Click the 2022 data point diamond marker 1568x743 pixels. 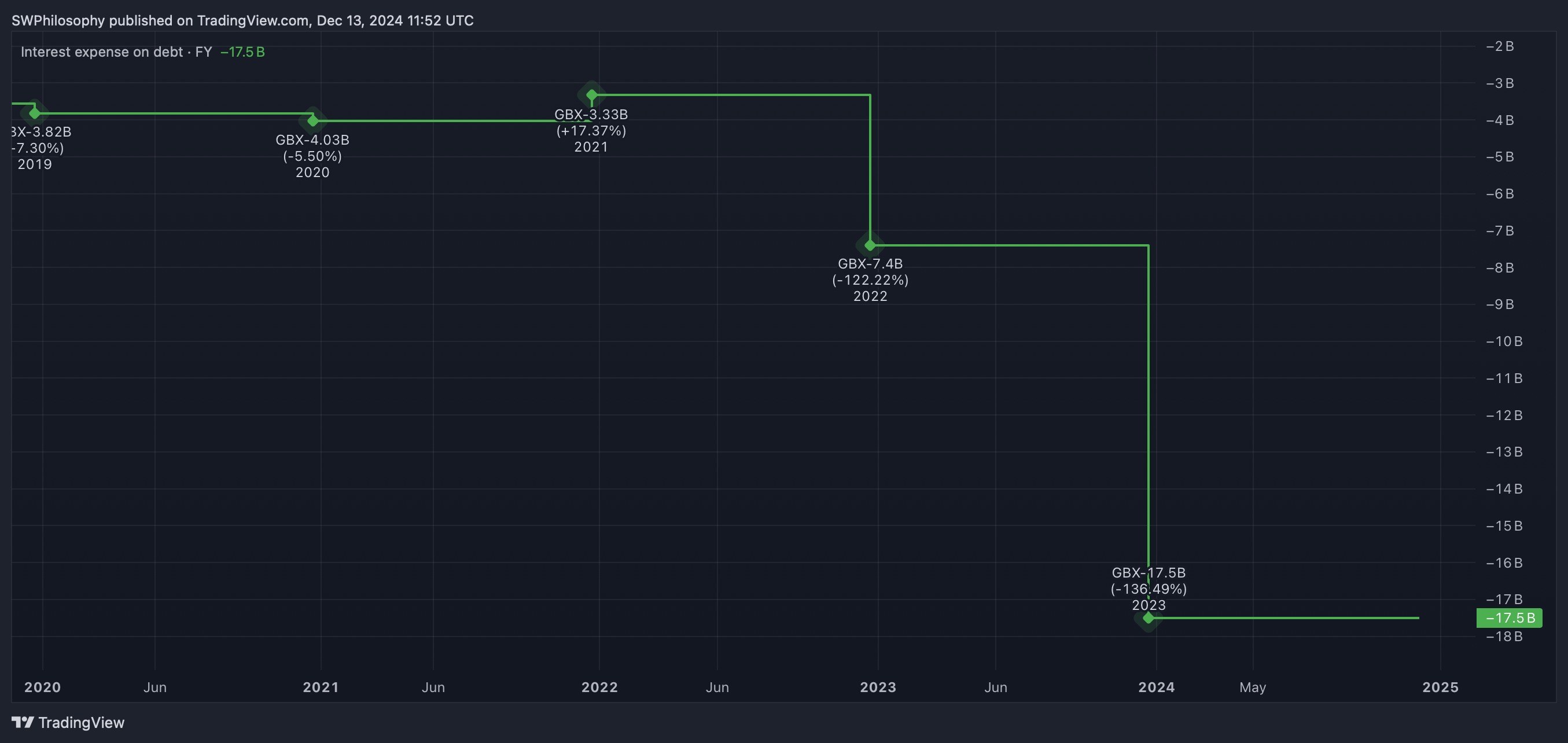(870, 245)
